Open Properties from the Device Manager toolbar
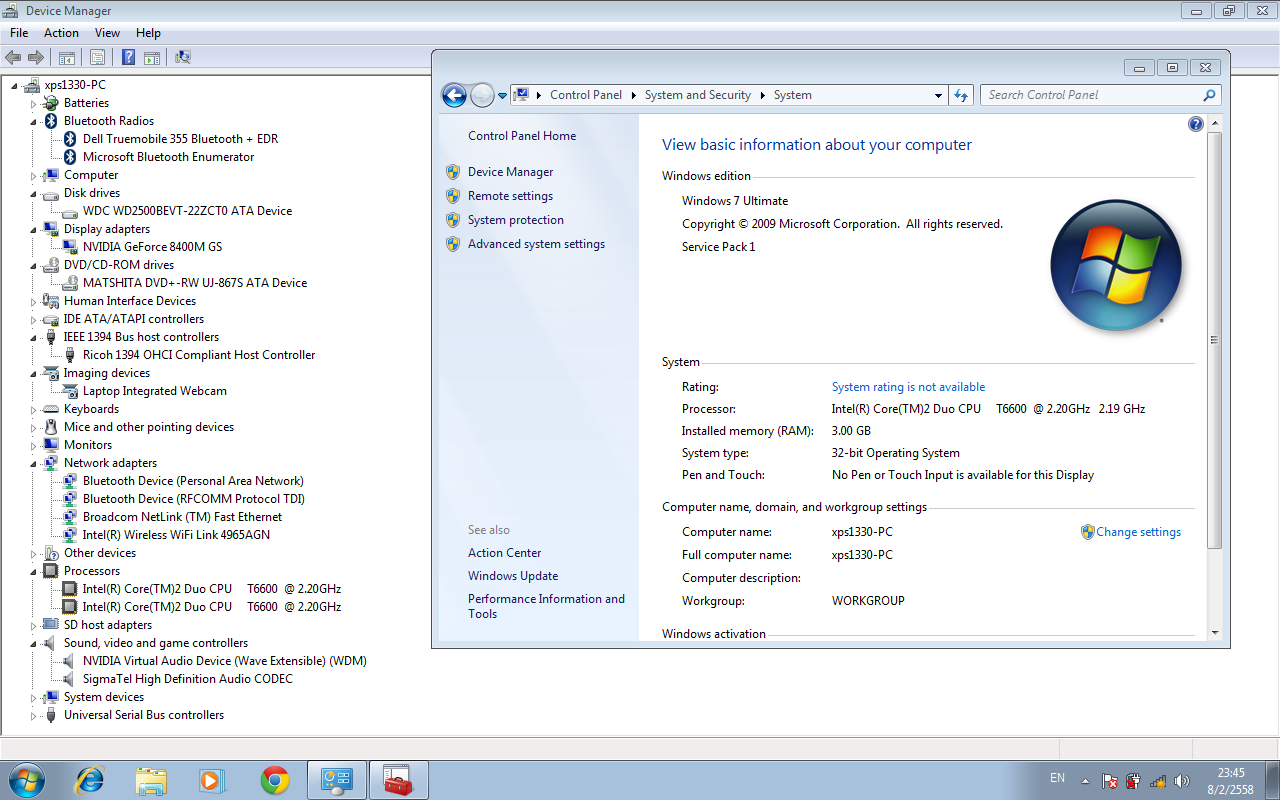The width and height of the screenshot is (1280, 800). [x=97, y=57]
